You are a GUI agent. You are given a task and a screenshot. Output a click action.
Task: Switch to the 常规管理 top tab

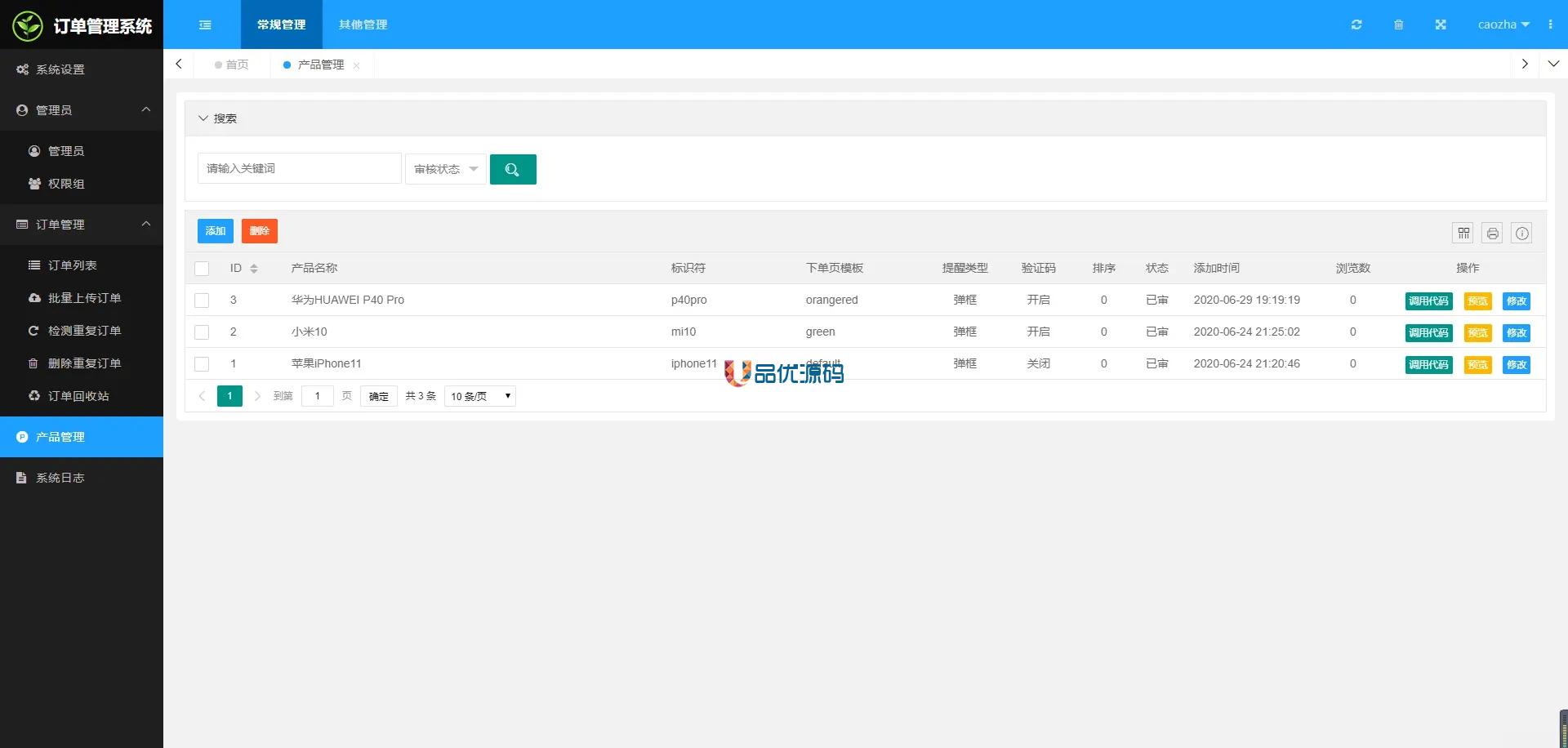click(282, 24)
